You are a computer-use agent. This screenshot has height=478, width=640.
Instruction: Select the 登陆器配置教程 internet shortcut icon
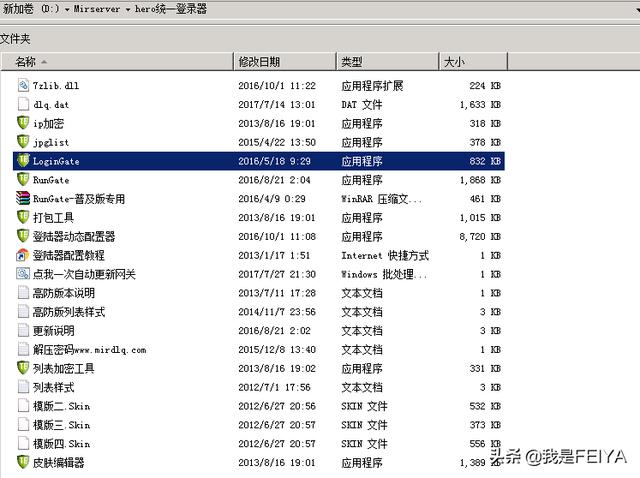pyautogui.click(x=23, y=255)
